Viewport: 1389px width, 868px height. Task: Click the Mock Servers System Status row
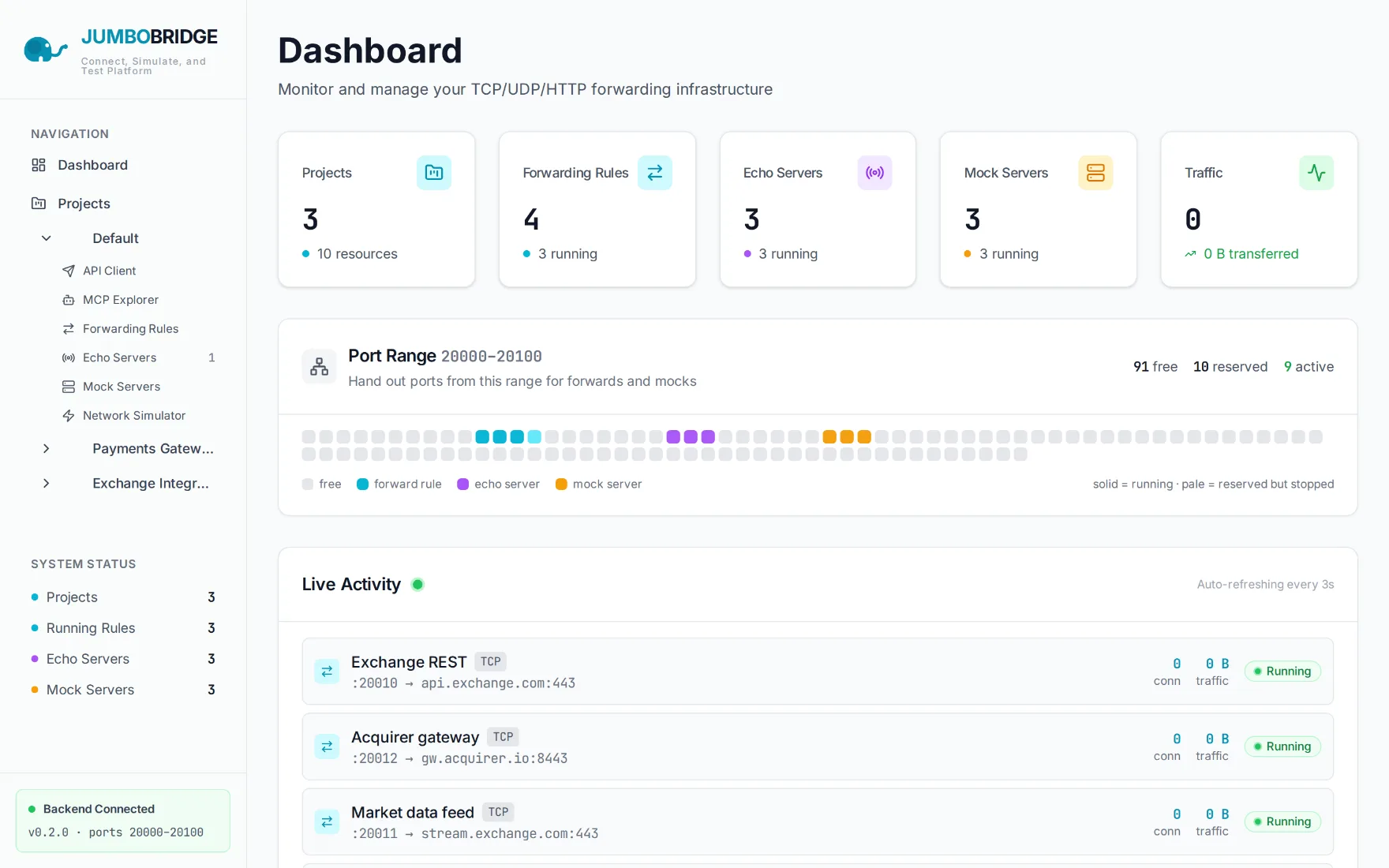pos(123,690)
